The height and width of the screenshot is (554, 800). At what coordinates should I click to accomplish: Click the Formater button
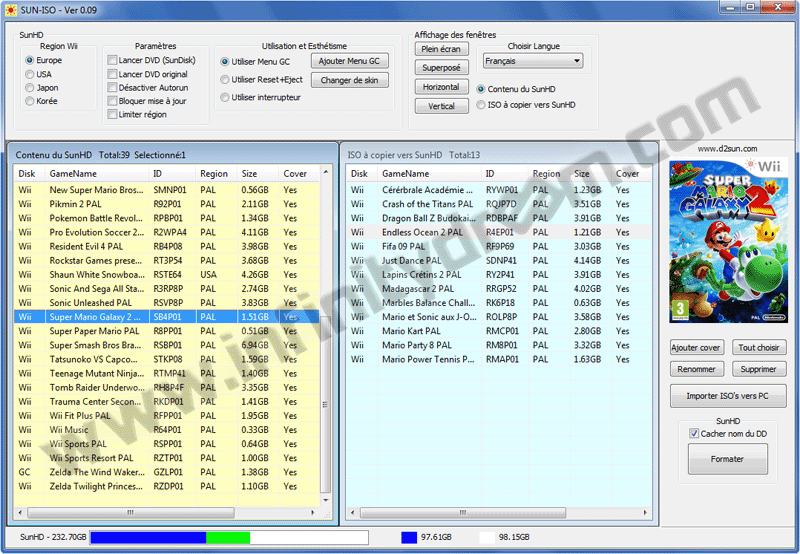pos(728,459)
